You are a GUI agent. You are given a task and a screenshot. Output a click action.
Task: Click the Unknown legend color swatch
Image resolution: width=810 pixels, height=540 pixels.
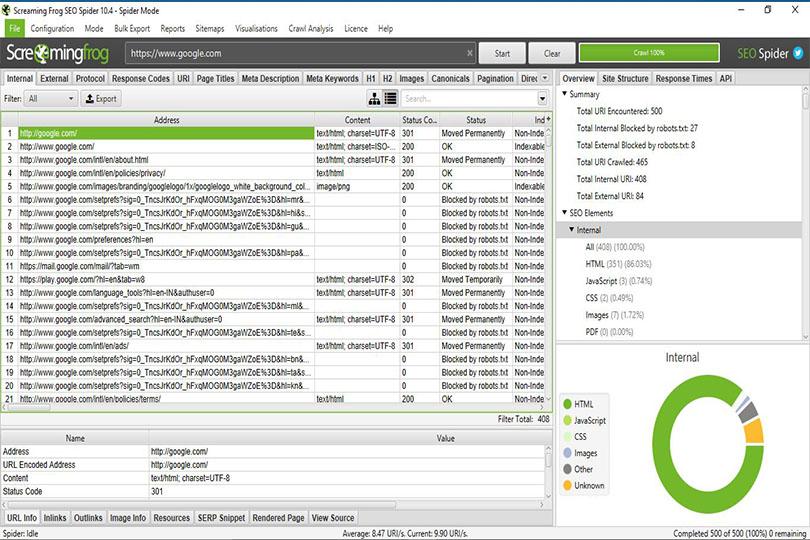pos(567,485)
